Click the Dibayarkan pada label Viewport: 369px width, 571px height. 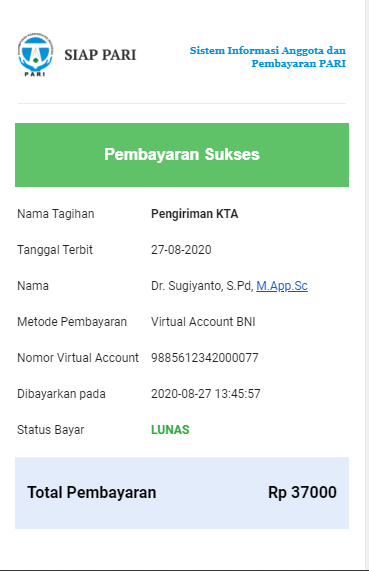[61, 394]
